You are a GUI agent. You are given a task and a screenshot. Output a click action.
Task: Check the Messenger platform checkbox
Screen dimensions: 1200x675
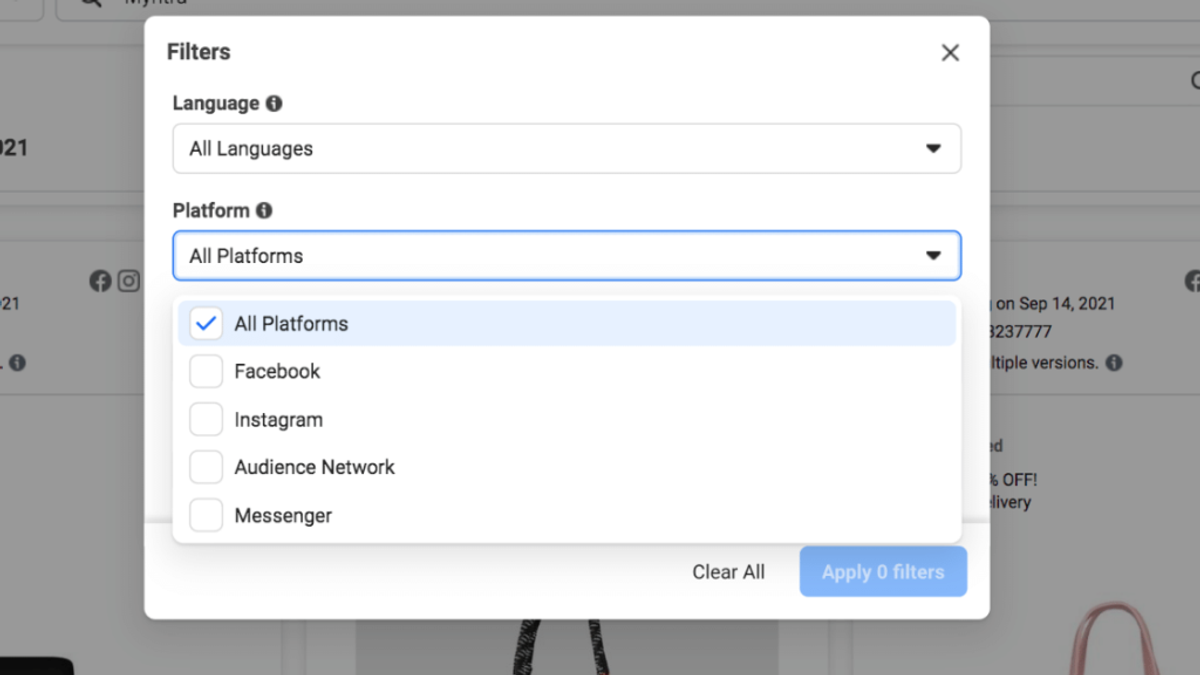[205, 515]
